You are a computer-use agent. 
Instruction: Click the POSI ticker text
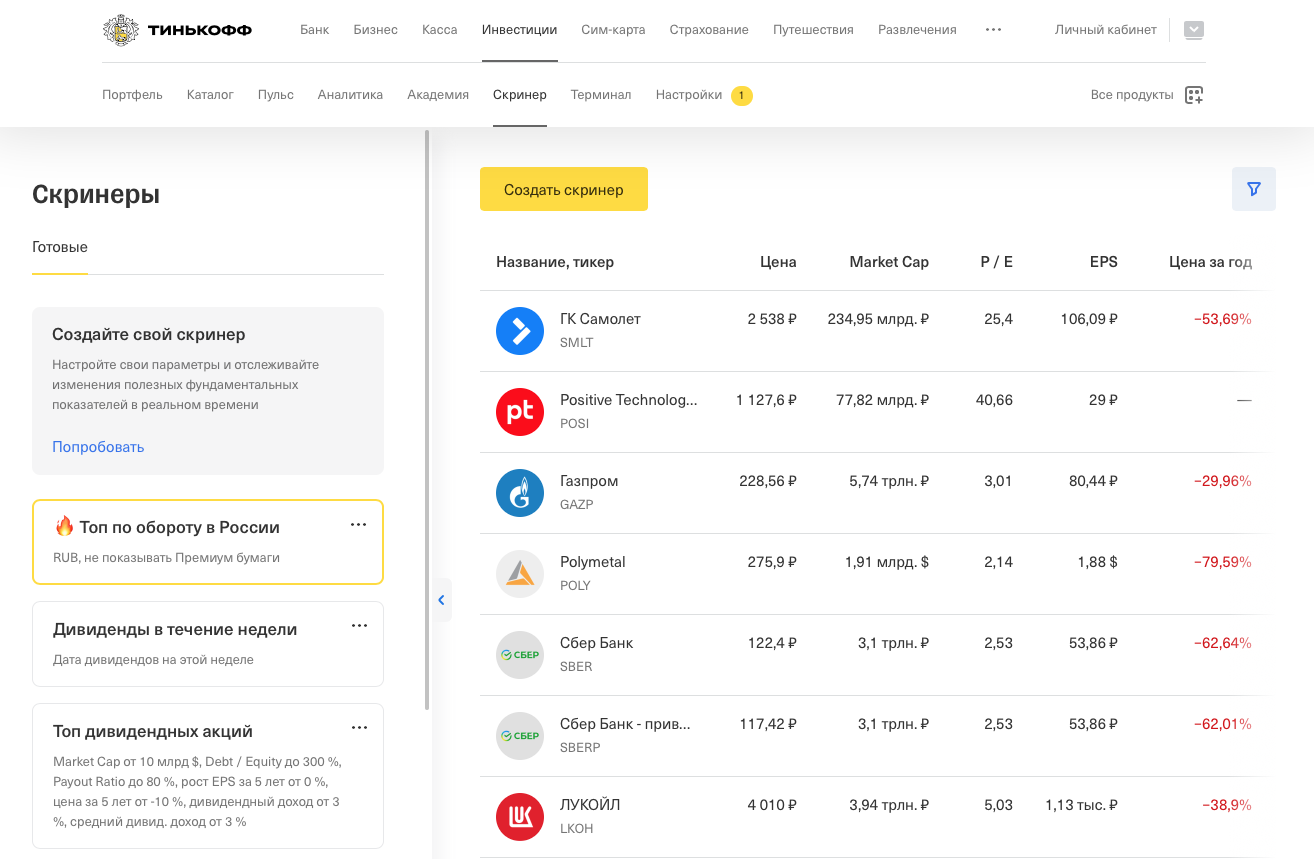[574, 423]
